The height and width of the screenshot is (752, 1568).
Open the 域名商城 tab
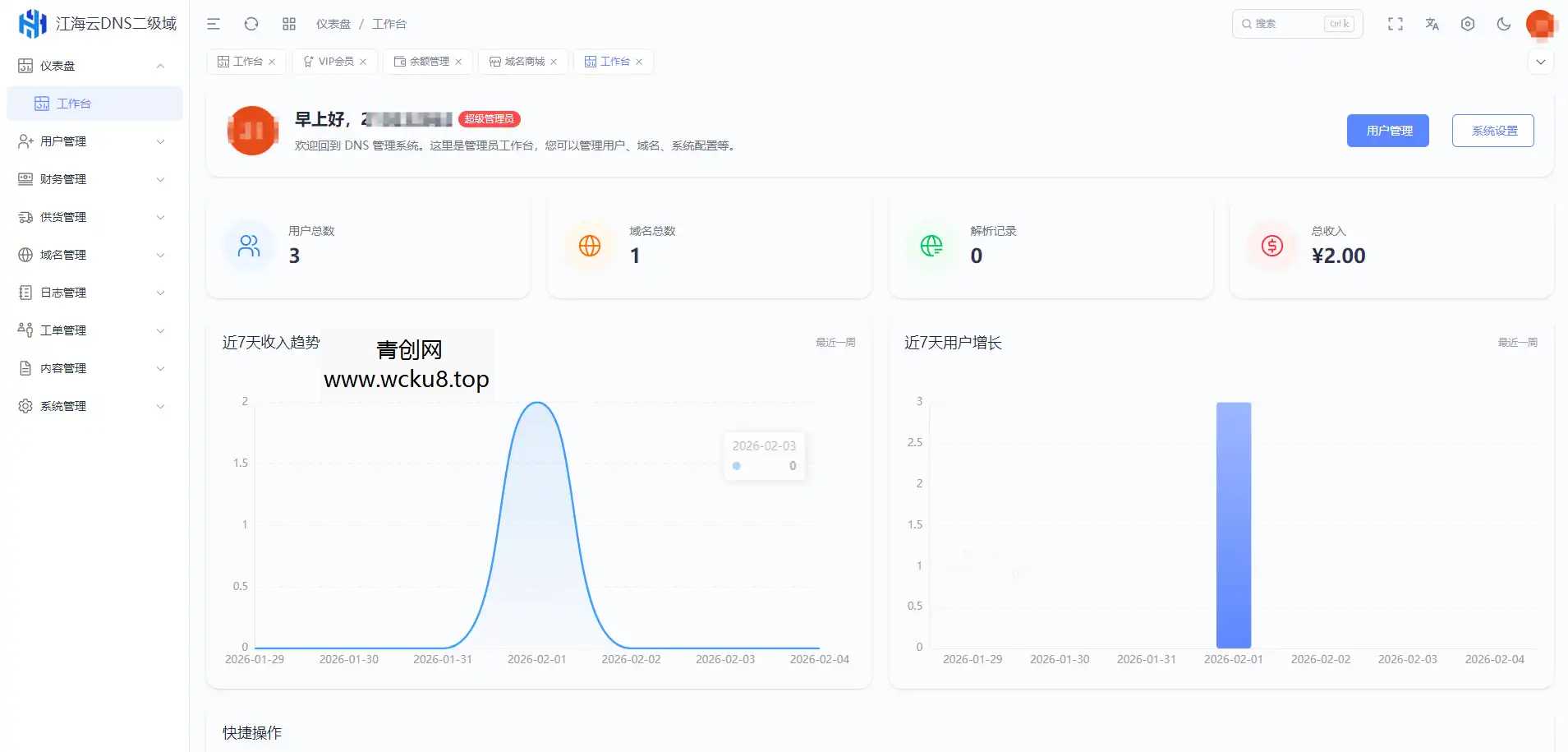[x=521, y=61]
